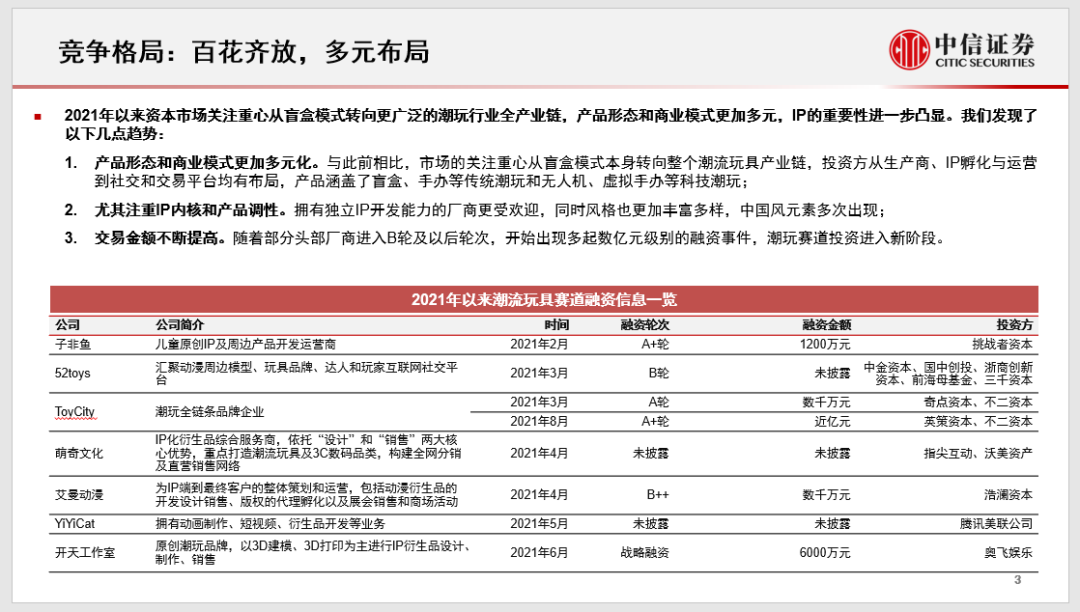Viewport: 1080px width, 612px height.
Task: Click the date cell 2021年6月
Action: click(x=539, y=553)
